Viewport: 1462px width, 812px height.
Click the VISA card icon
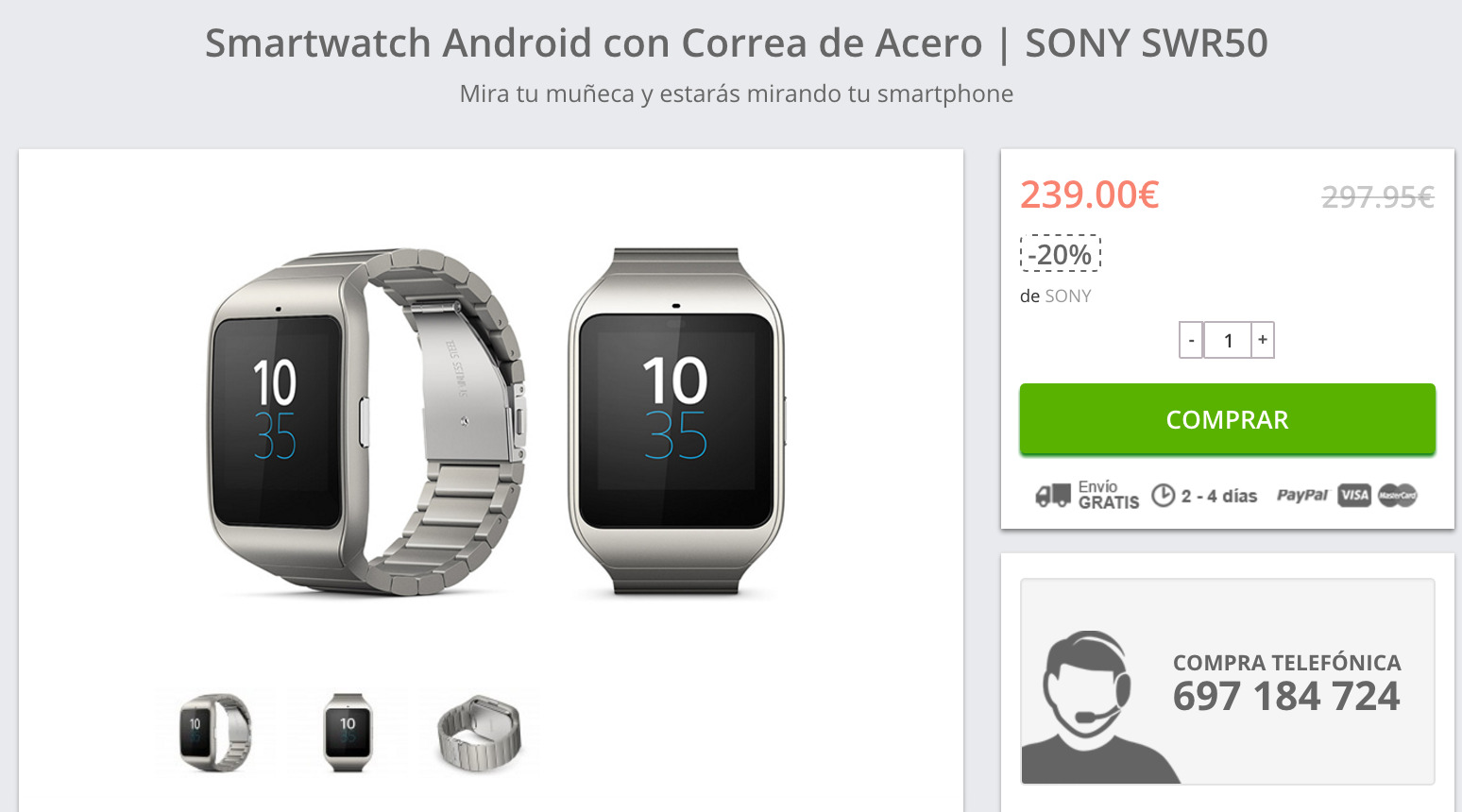1354,495
